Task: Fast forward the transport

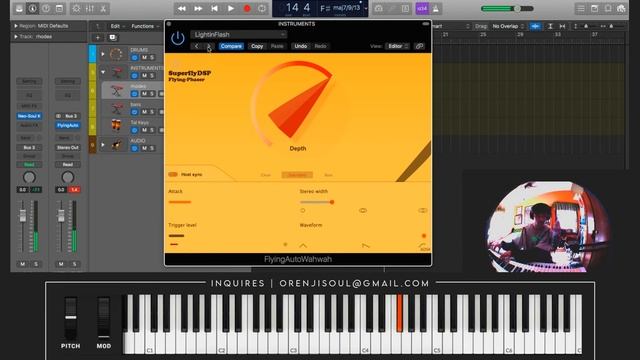Action: 198,9
